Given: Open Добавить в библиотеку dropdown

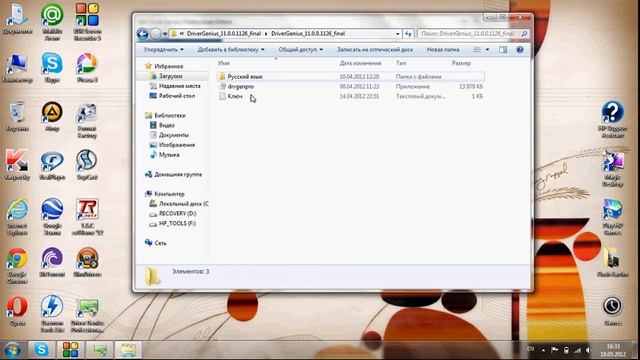Looking at the screenshot, I should click(231, 49).
